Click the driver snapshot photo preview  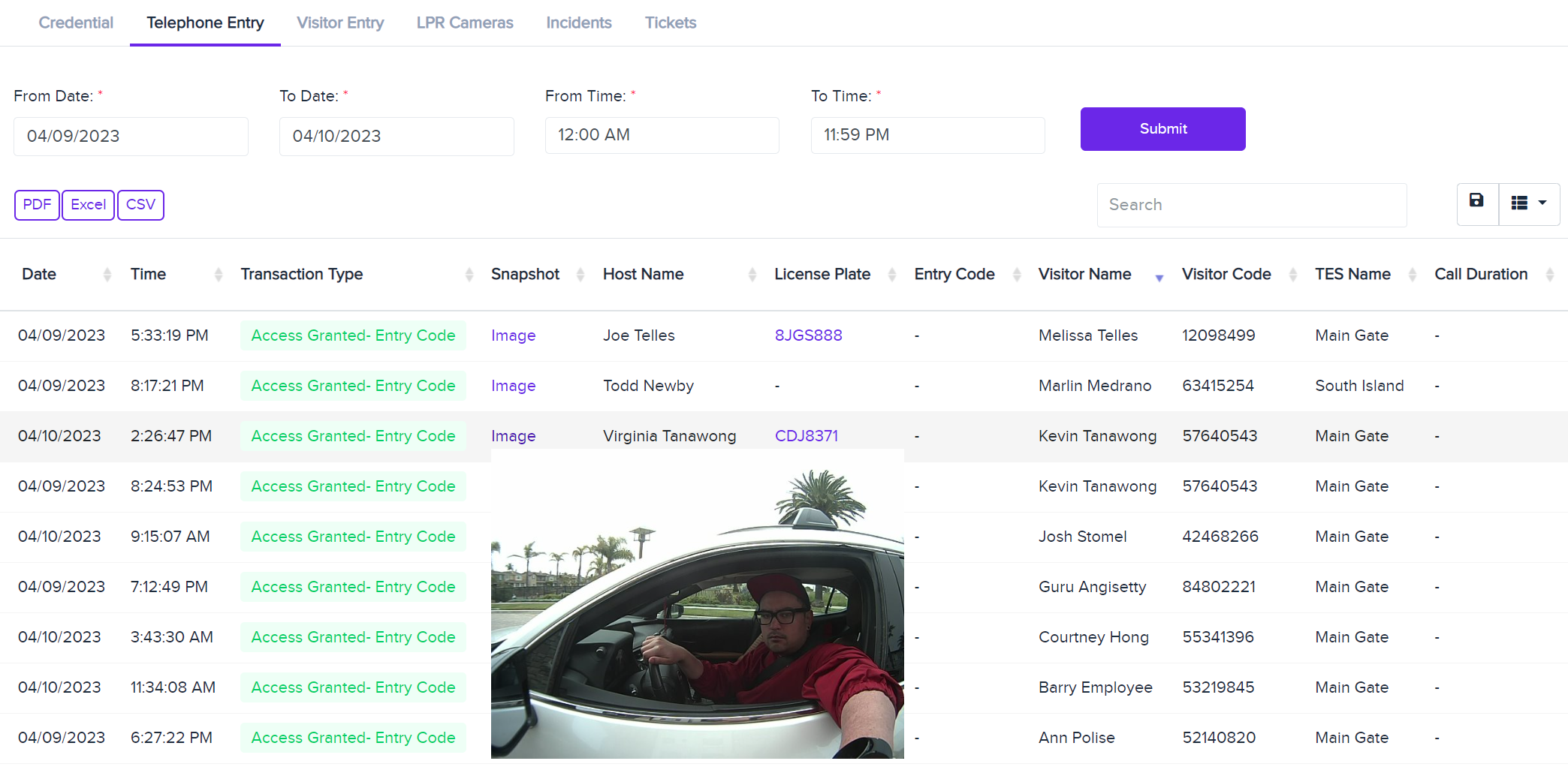(x=697, y=608)
